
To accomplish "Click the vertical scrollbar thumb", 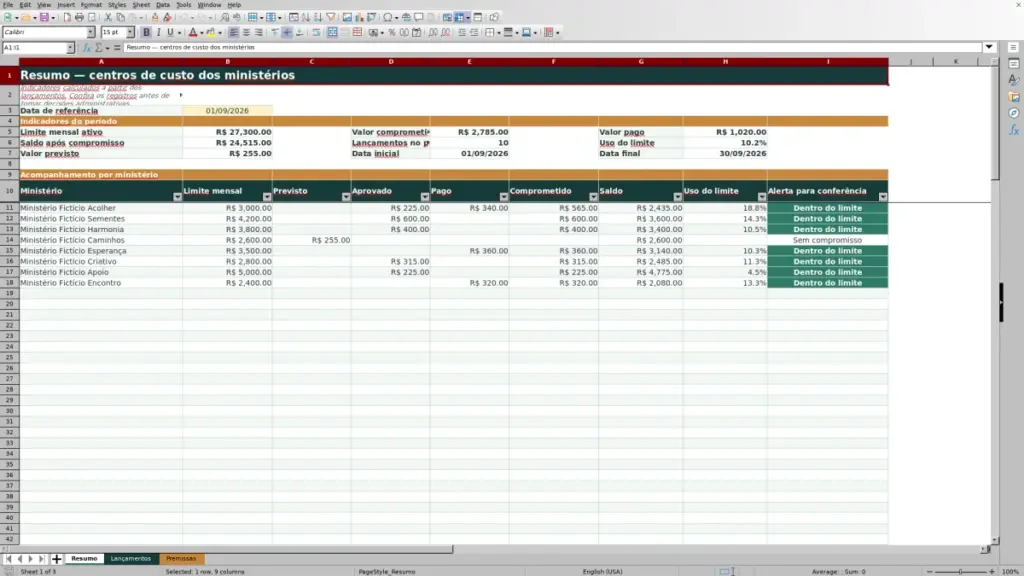I will [995, 124].
